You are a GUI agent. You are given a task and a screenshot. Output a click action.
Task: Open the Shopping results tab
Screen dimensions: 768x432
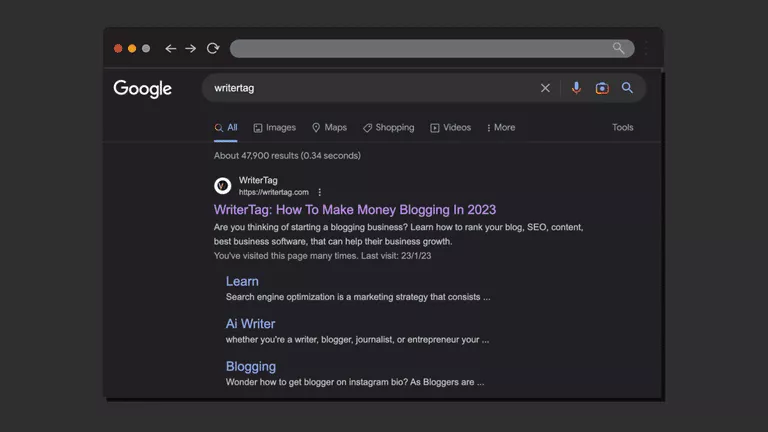point(388,128)
